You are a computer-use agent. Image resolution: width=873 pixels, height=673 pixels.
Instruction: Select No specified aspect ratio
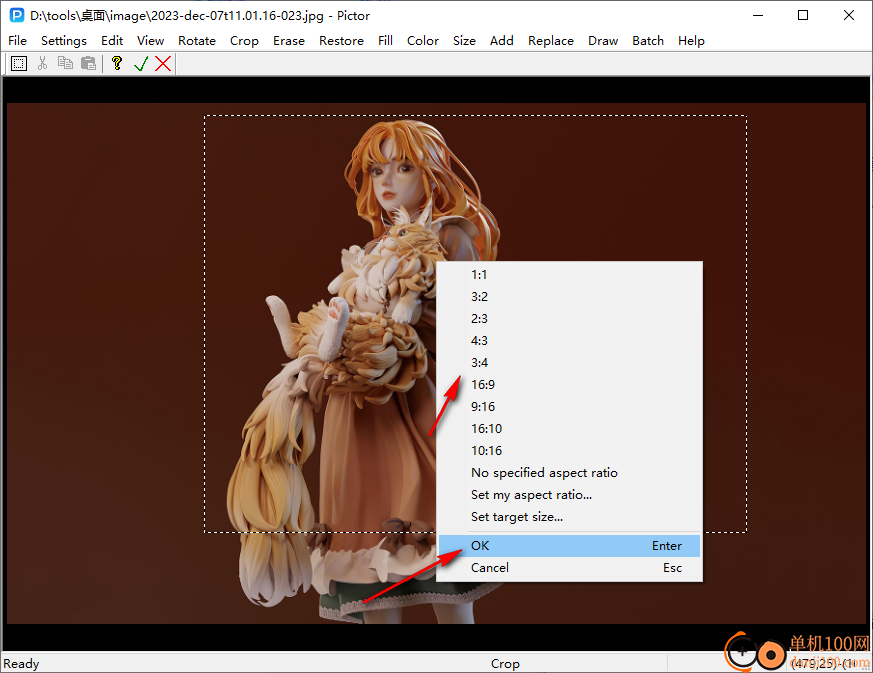(x=569, y=473)
